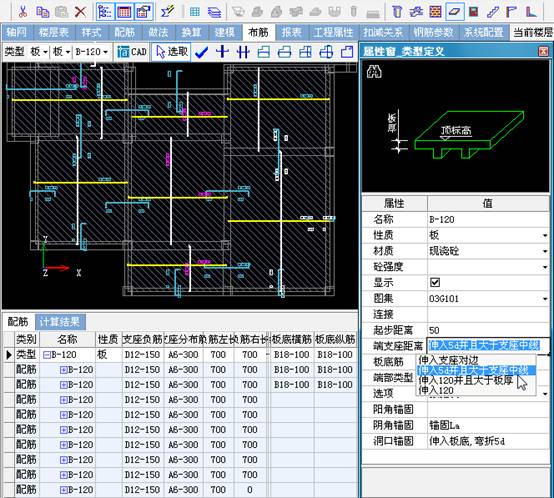554x498 pixels.
Task: Switch to the 报表 tab
Action: click(x=291, y=32)
